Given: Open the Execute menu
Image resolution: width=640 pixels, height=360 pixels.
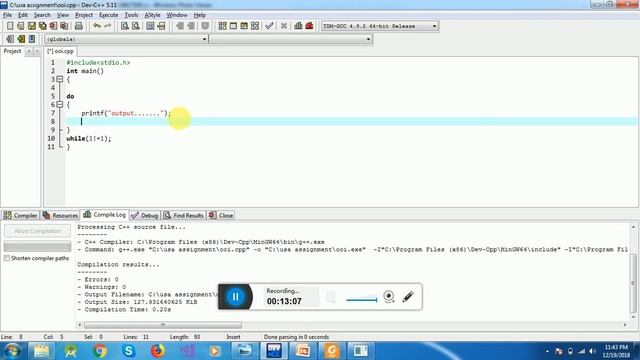Looking at the screenshot, I should click(x=109, y=15).
